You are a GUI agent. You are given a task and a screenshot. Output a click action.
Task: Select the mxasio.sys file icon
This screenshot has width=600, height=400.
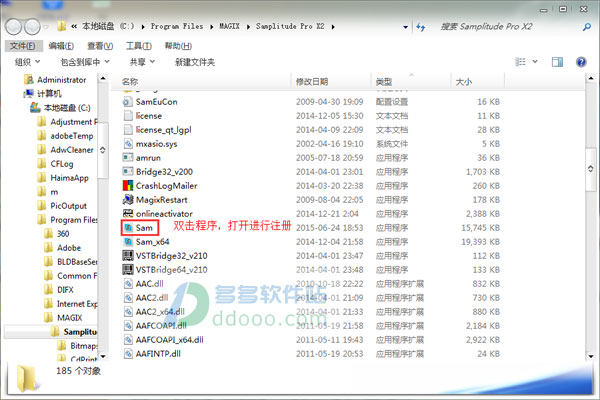[x=128, y=144]
